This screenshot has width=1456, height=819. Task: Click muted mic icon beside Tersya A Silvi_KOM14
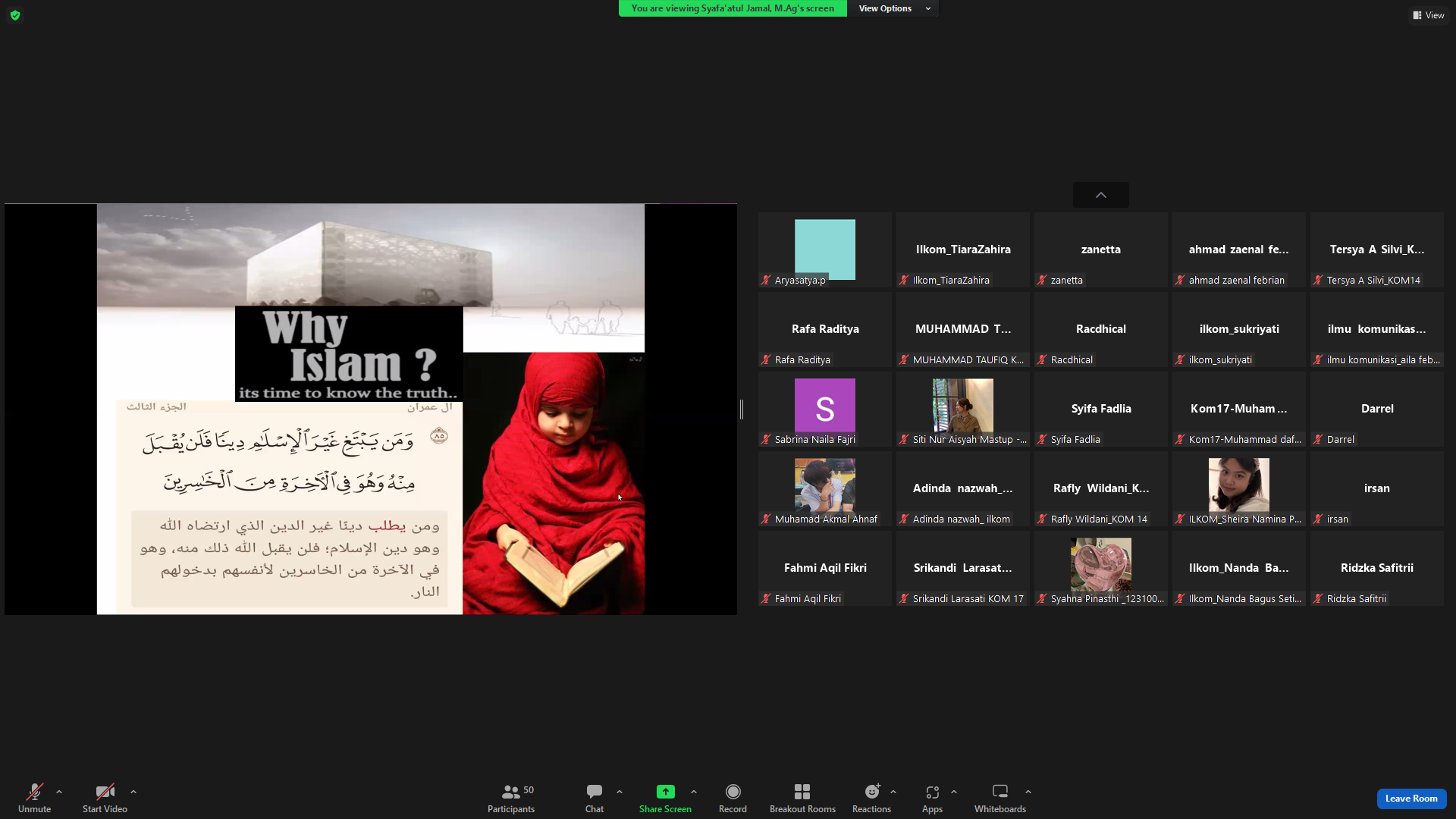tap(1318, 280)
